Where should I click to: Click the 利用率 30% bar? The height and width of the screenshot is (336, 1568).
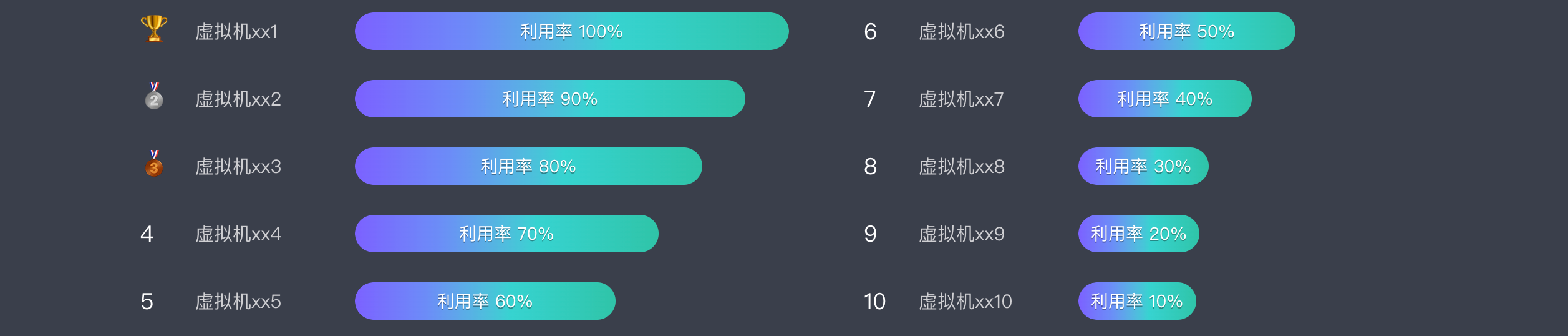tap(1143, 166)
